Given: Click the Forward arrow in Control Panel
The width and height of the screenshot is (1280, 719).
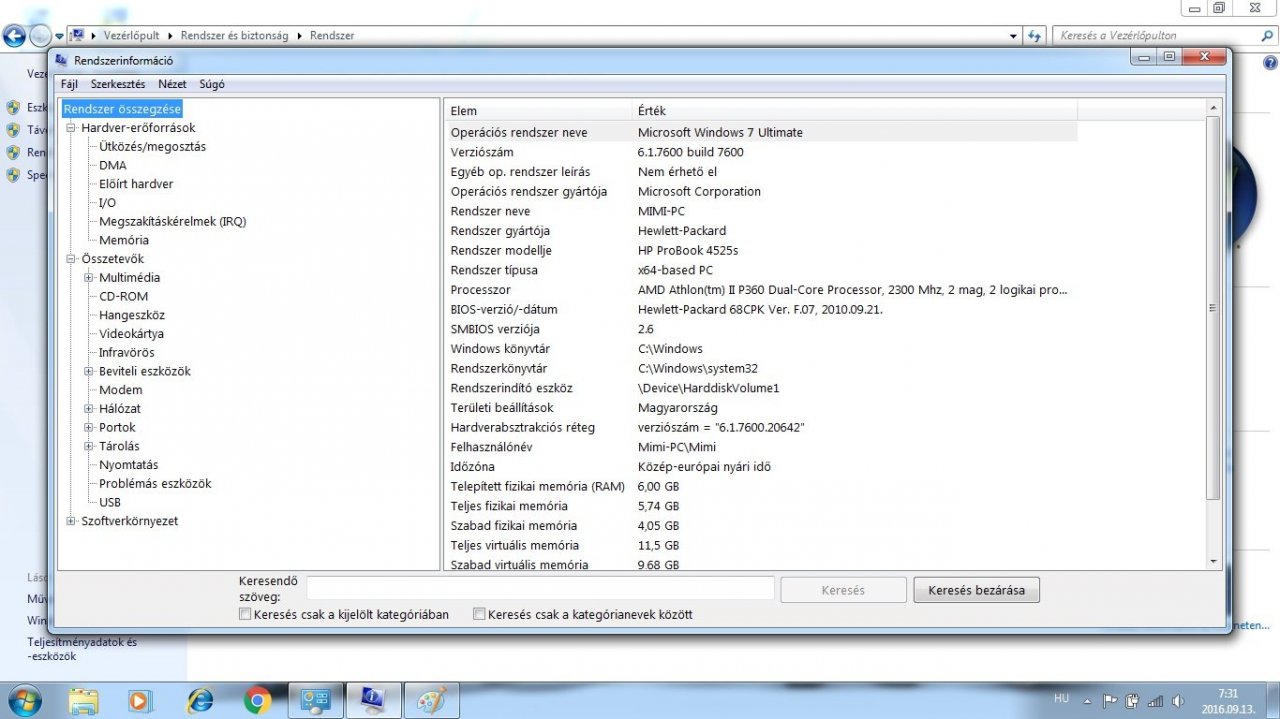Looking at the screenshot, I should tap(40, 36).
